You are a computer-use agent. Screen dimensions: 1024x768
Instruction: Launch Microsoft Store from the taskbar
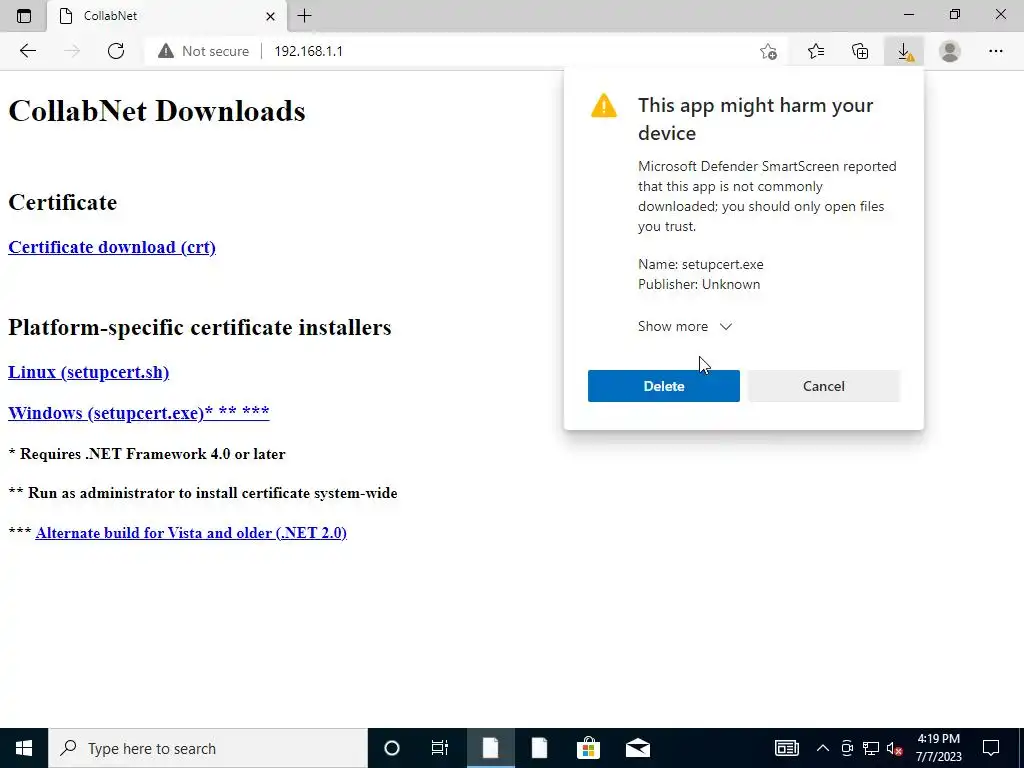pos(588,748)
